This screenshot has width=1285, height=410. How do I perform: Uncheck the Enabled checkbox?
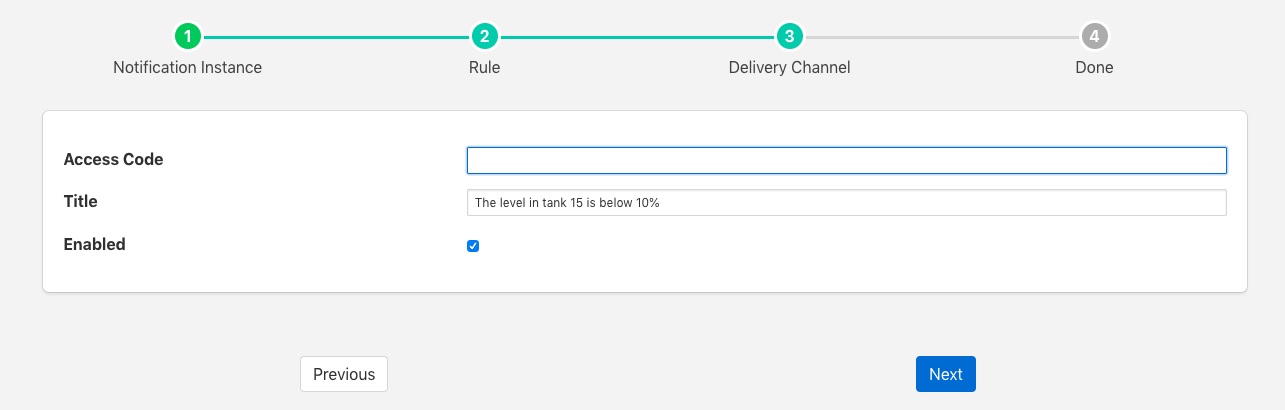pos(473,246)
